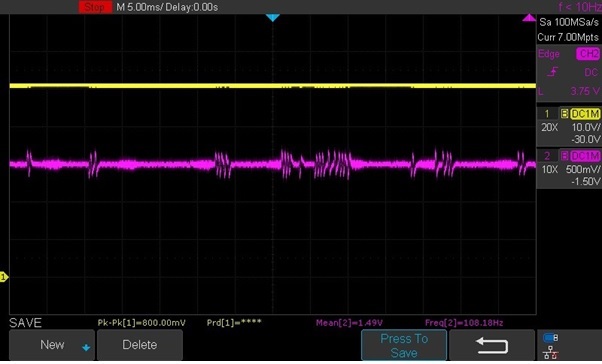
Task: Toggle channel 2 DC1M coupling badge
Action: tap(585, 156)
